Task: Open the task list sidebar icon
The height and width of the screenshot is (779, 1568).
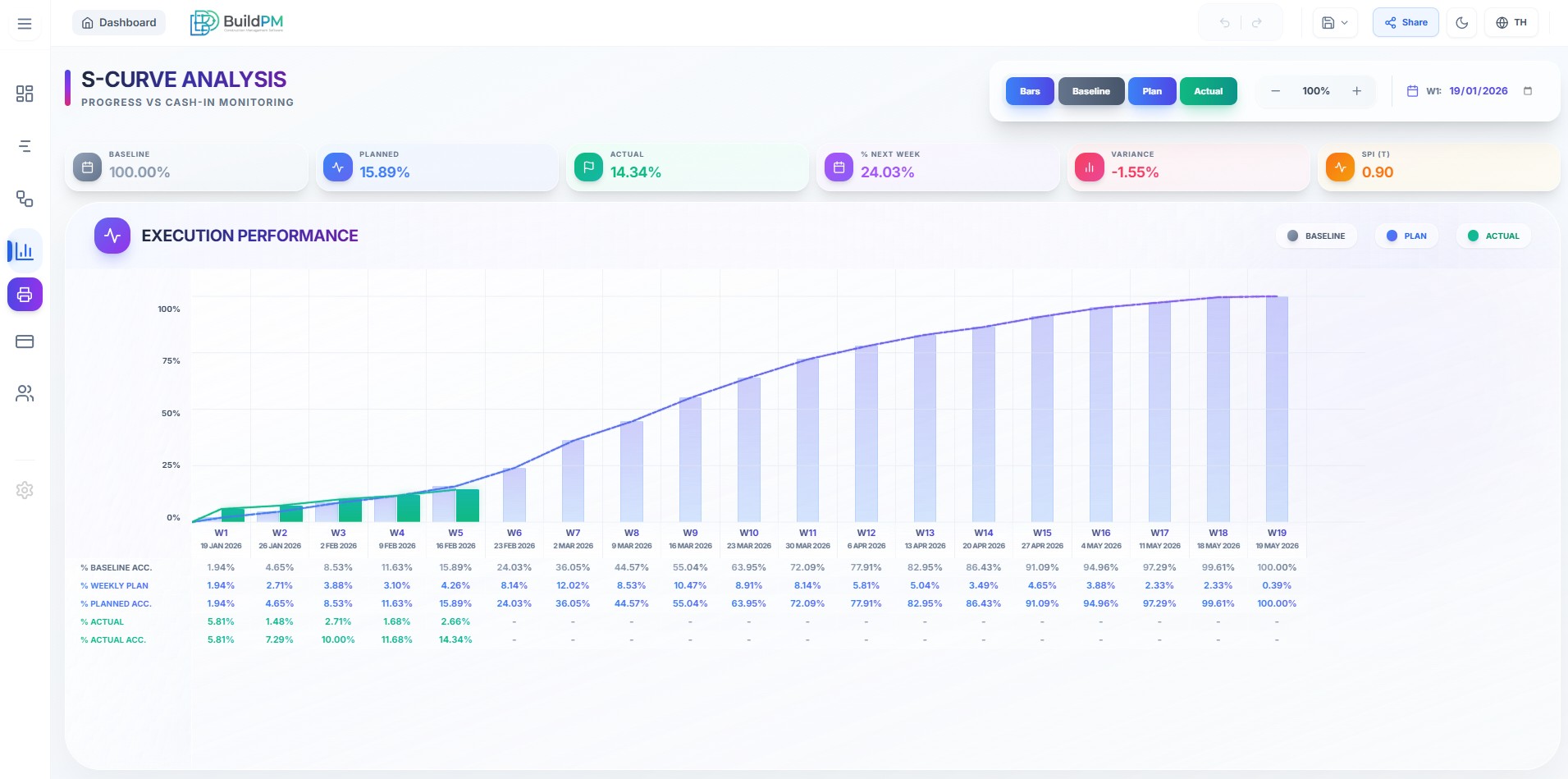Action: point(25,146)
